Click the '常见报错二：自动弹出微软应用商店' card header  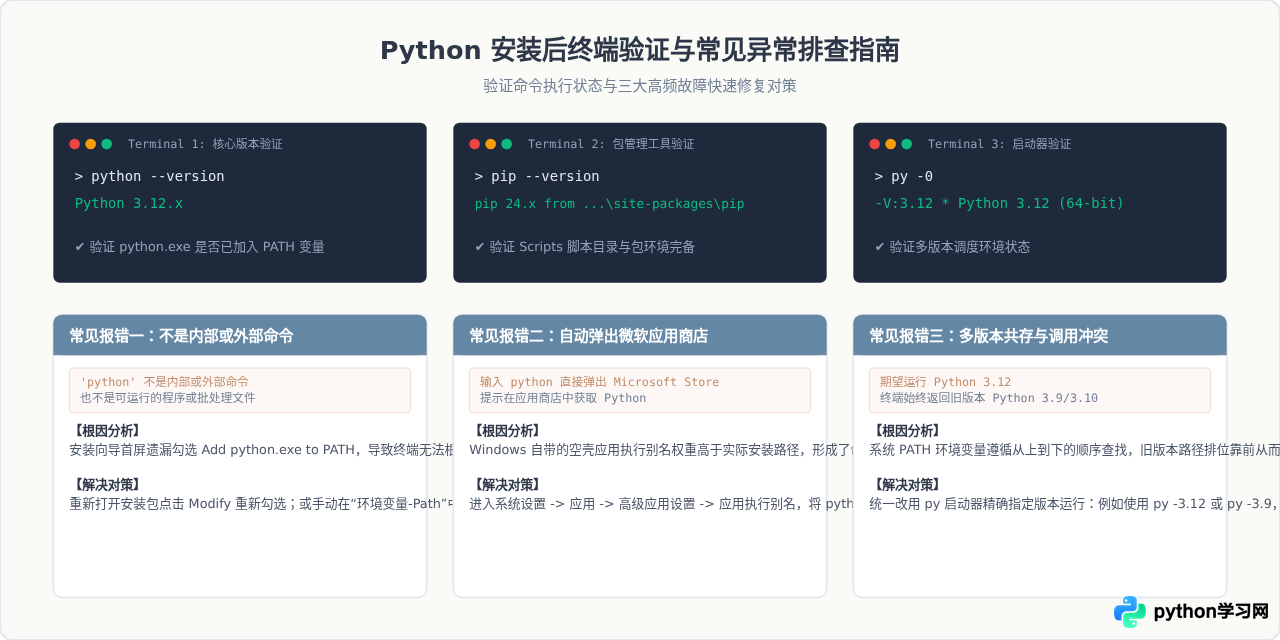pos(640,336)
